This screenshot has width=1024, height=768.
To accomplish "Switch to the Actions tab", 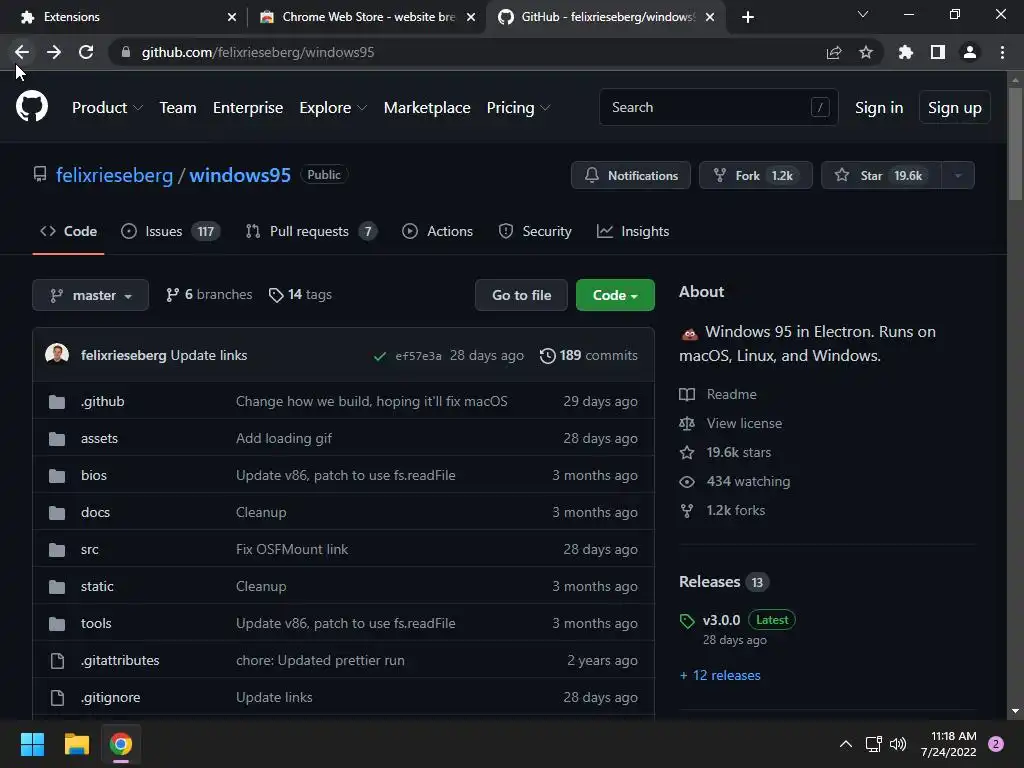I will pos(438,231).
